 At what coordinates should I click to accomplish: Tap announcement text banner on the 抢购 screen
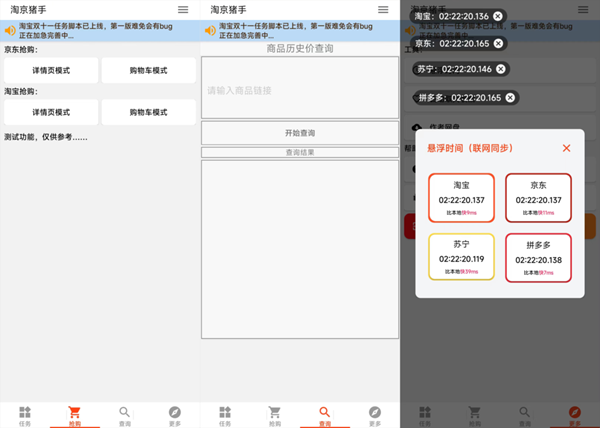pyautogui.click(x=96, y=31)
